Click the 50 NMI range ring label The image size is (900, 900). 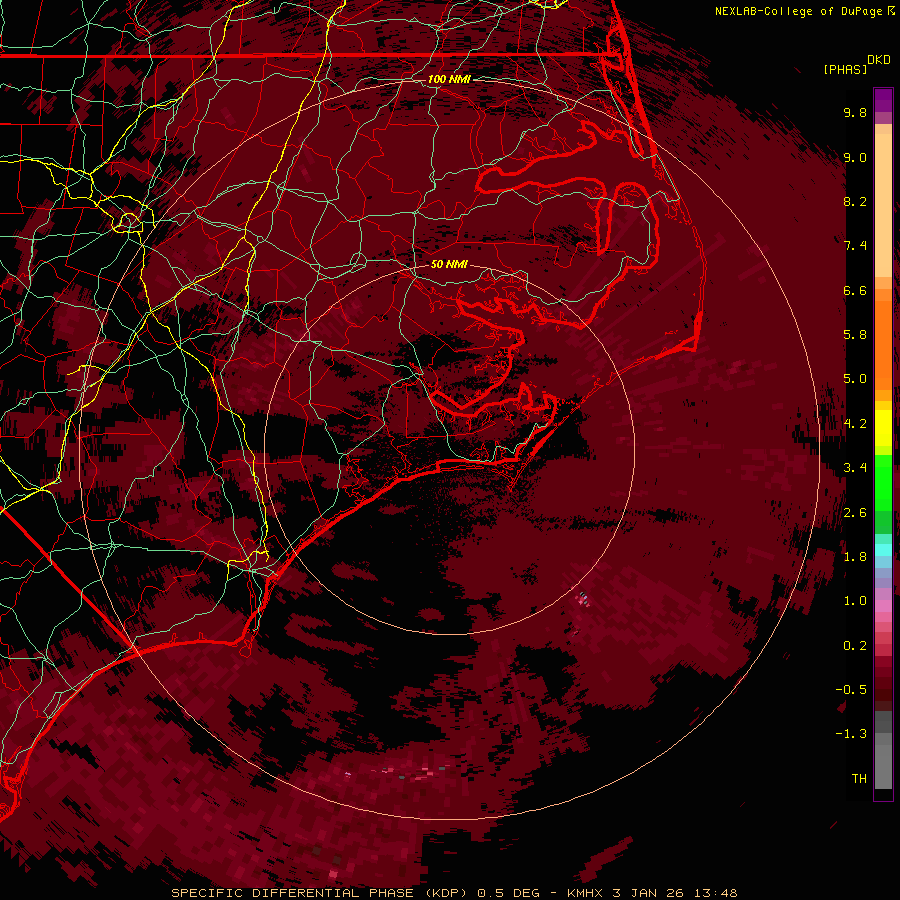click(x=449, y=264)
